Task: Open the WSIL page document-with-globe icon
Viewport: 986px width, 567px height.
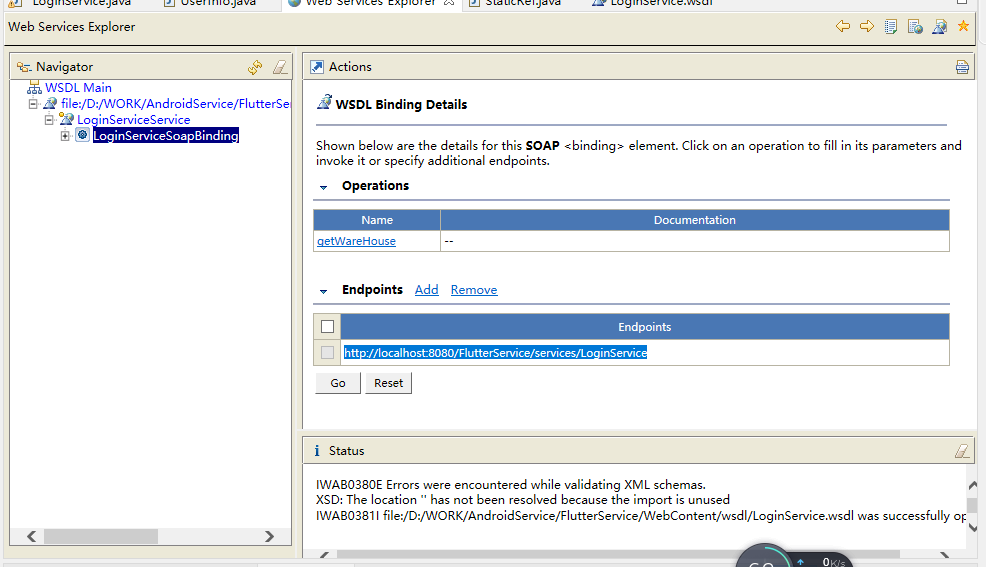Action: [x=915, y=26]
